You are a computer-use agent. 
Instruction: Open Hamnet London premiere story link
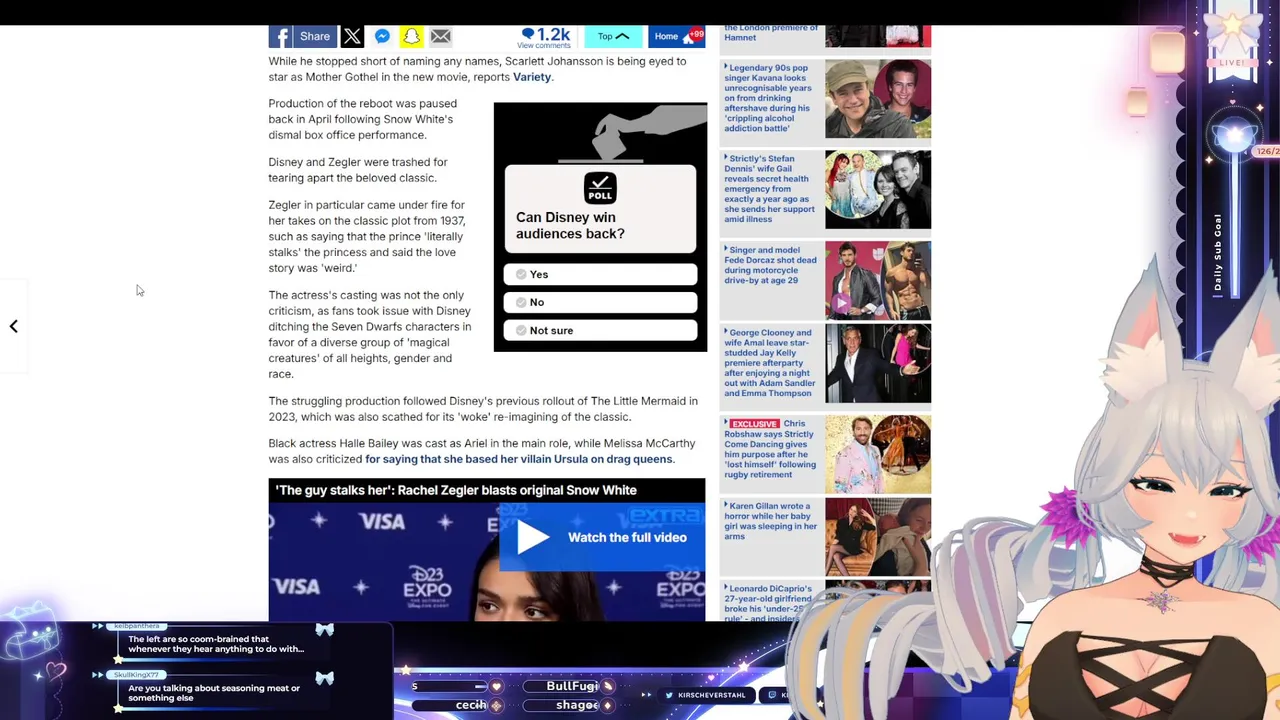coord(770,33)
